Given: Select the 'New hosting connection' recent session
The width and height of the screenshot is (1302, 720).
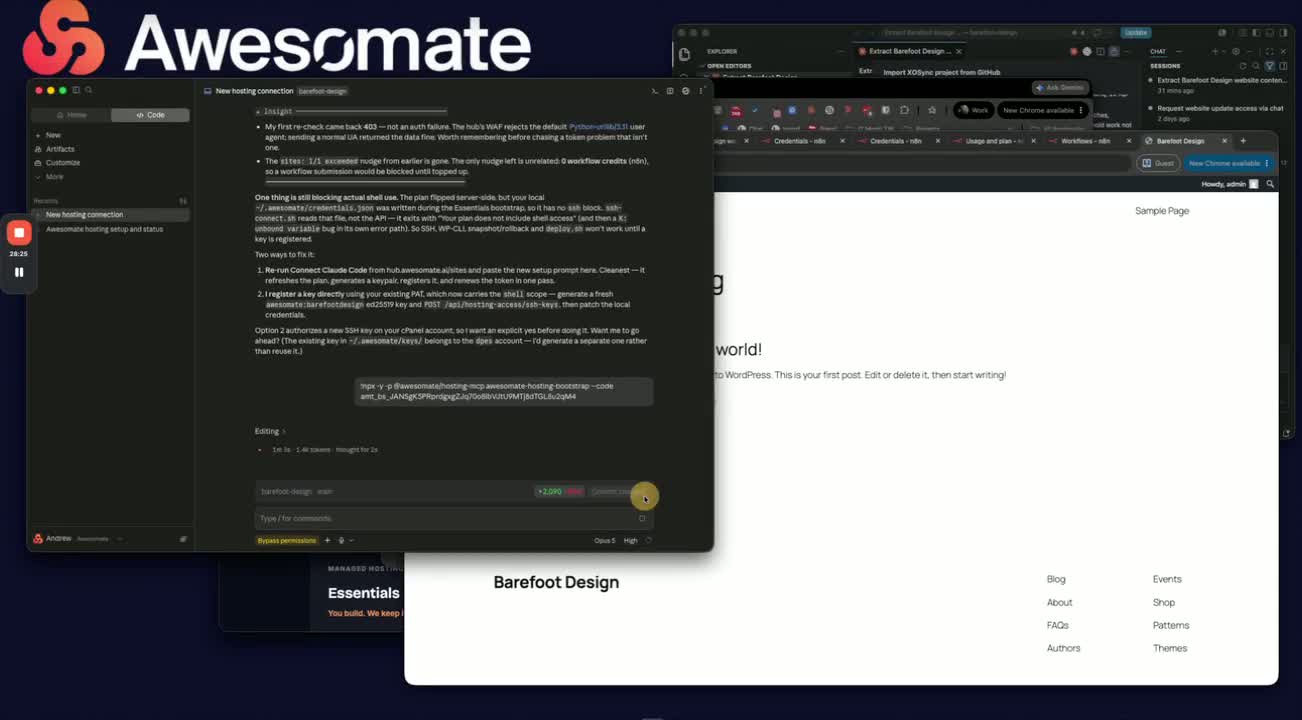Looking at the screenshot, I should 111,215.
